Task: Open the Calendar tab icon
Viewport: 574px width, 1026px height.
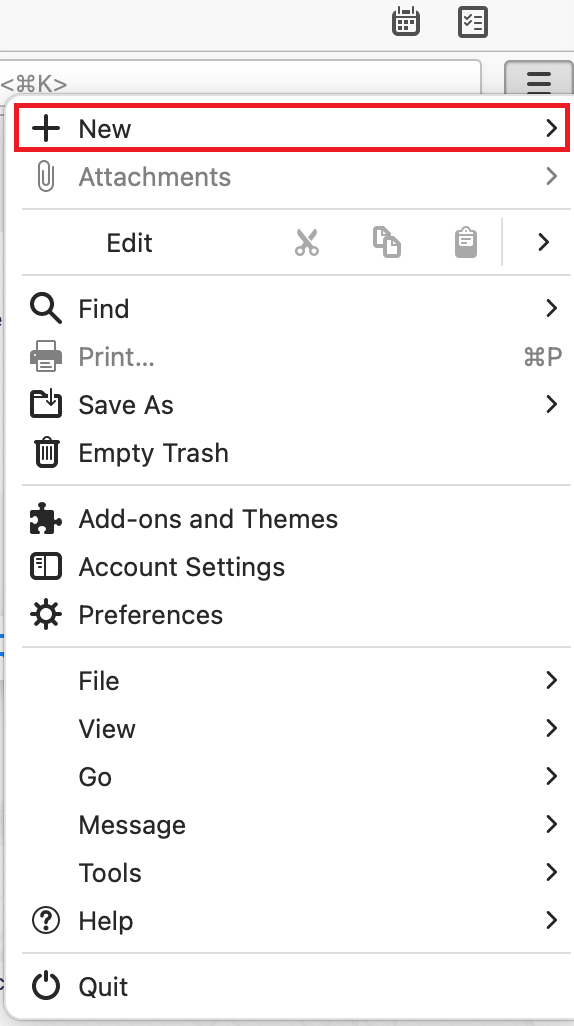Action: 406,22
